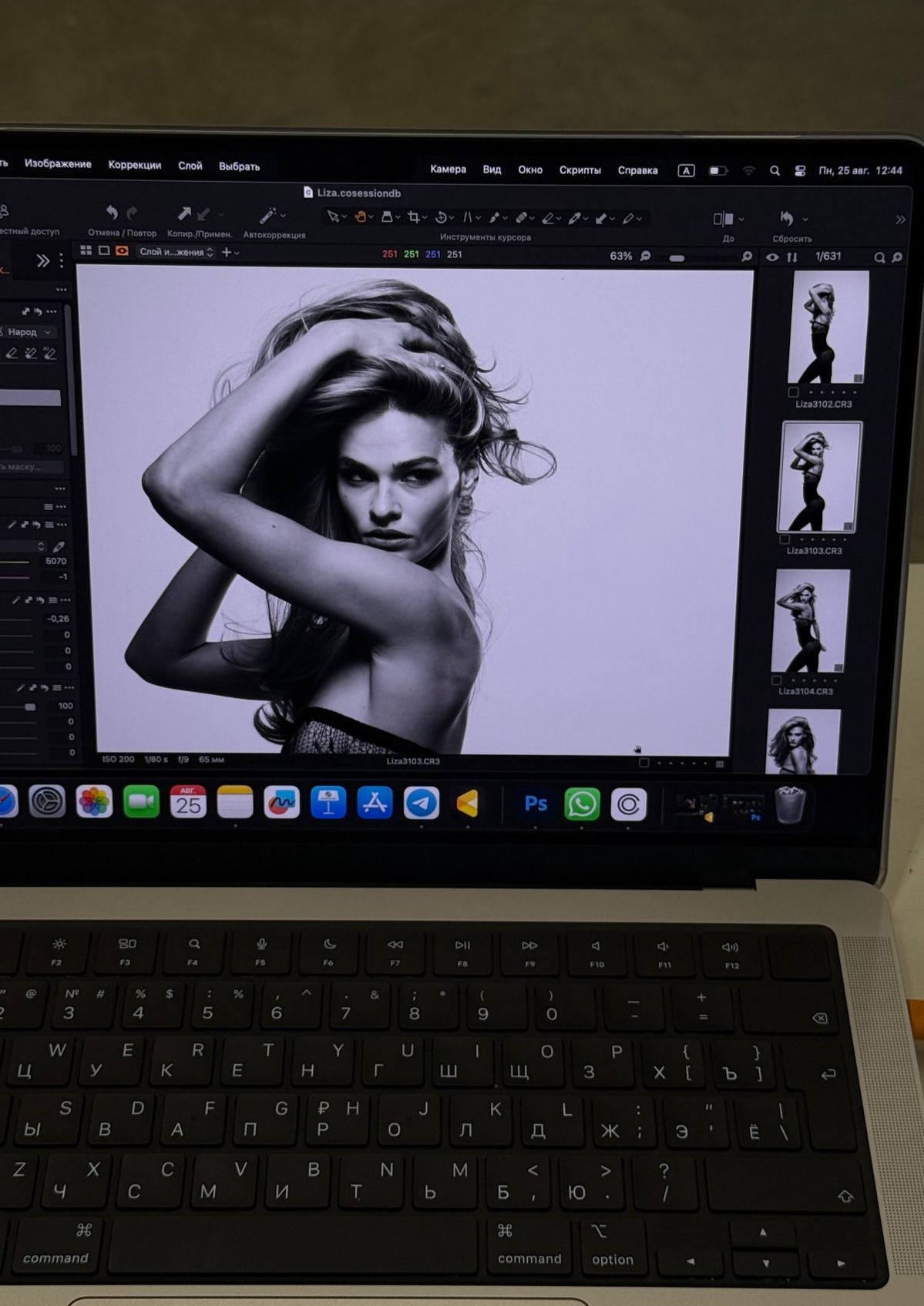Open the panel's top three-dot options menu

pyautogui.click(x=61, y=290)
